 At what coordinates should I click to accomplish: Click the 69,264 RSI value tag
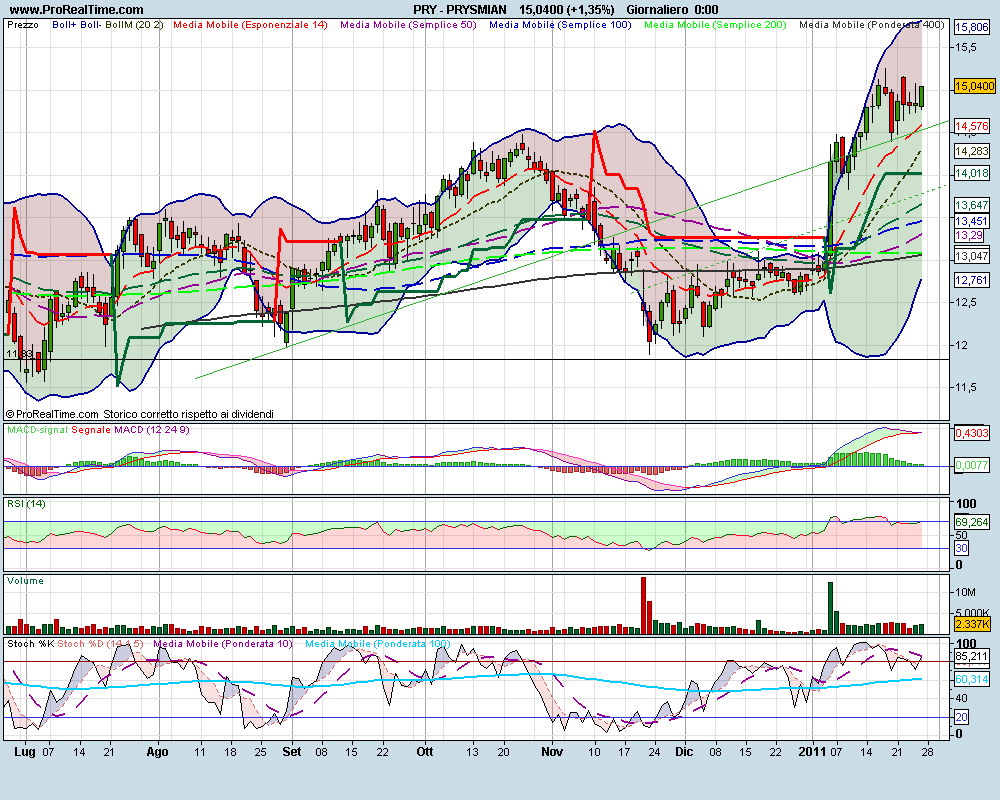(x=972, y=522)
